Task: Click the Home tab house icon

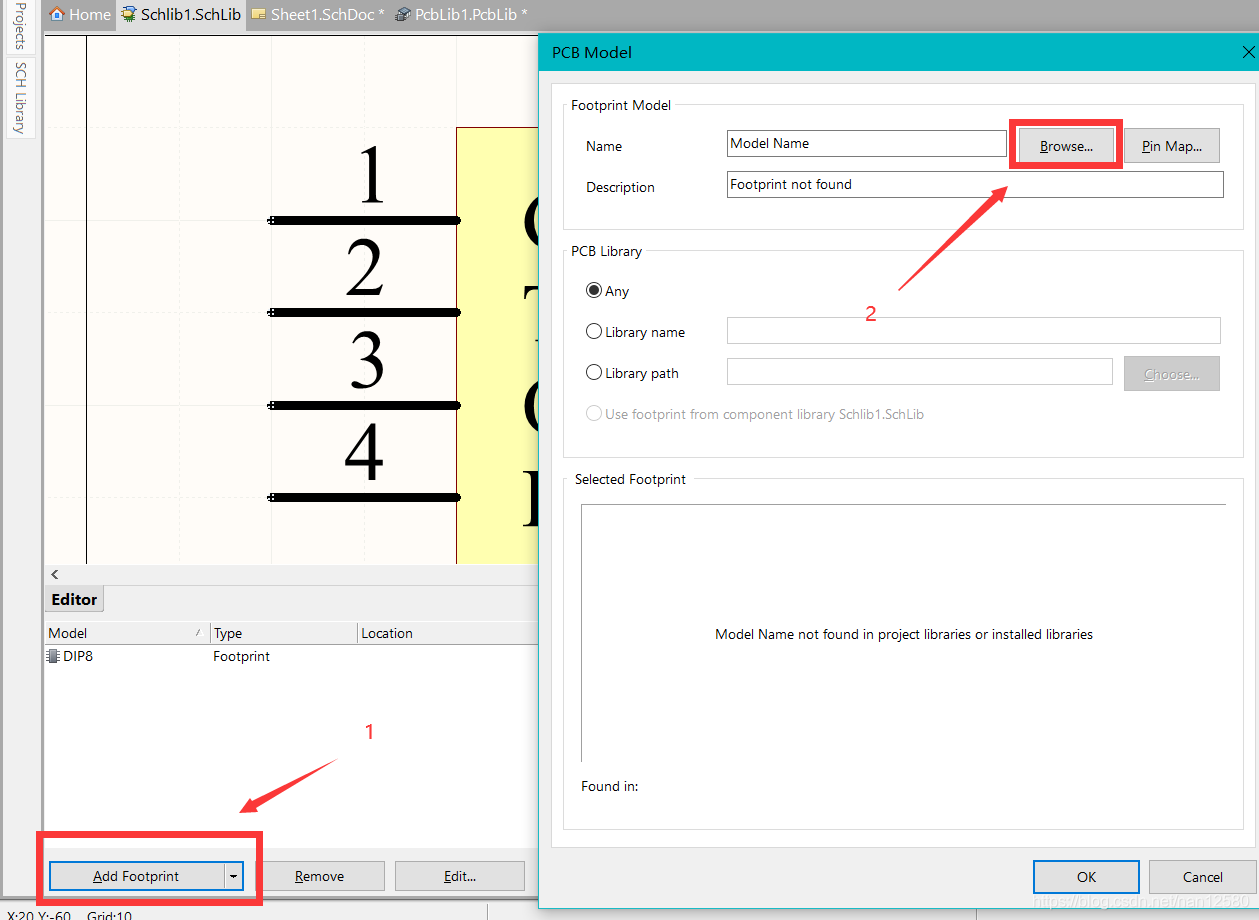Action: tap(57, 14)
